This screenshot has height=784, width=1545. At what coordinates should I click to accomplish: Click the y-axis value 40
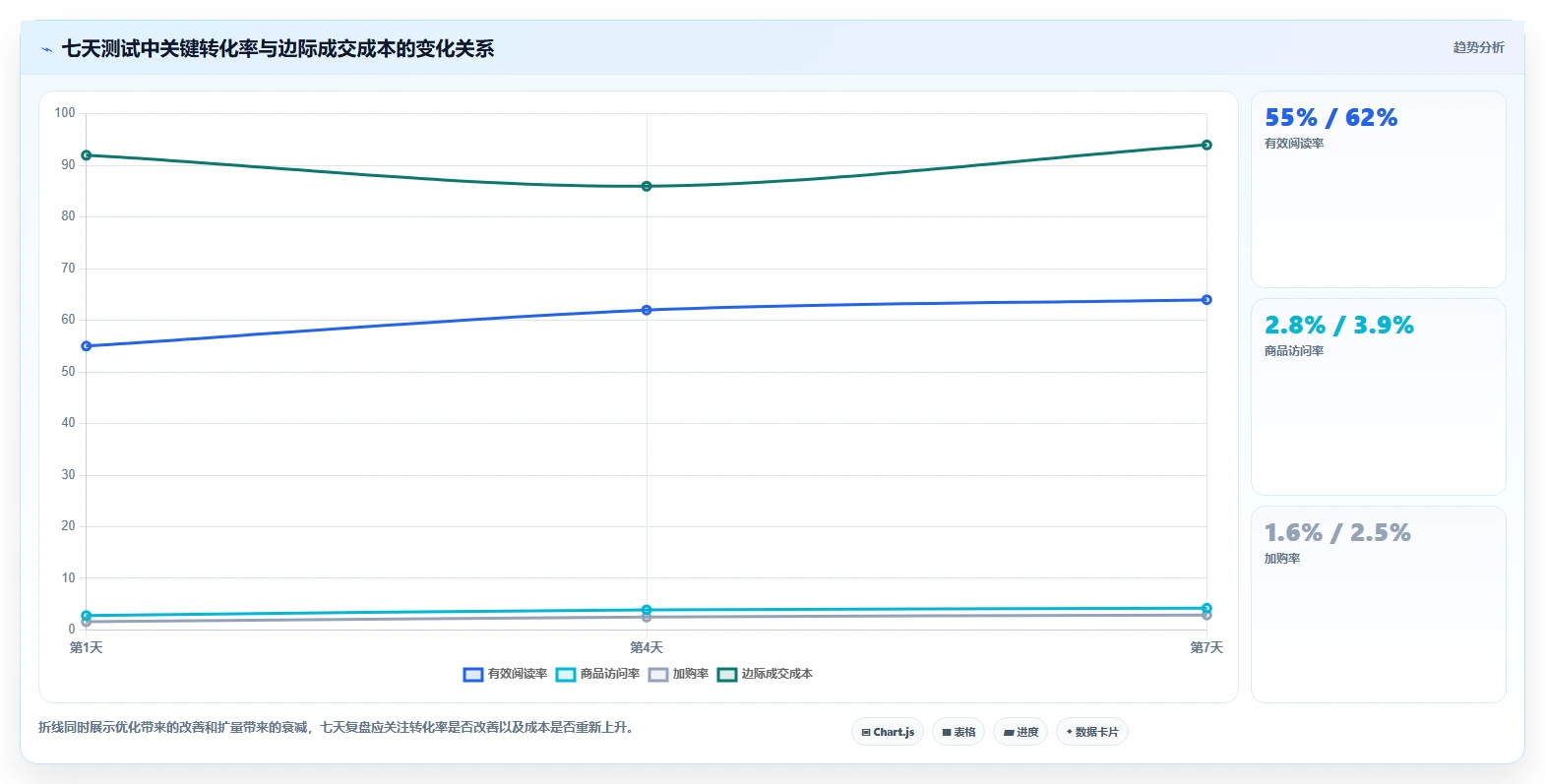(x=68, y=423)
